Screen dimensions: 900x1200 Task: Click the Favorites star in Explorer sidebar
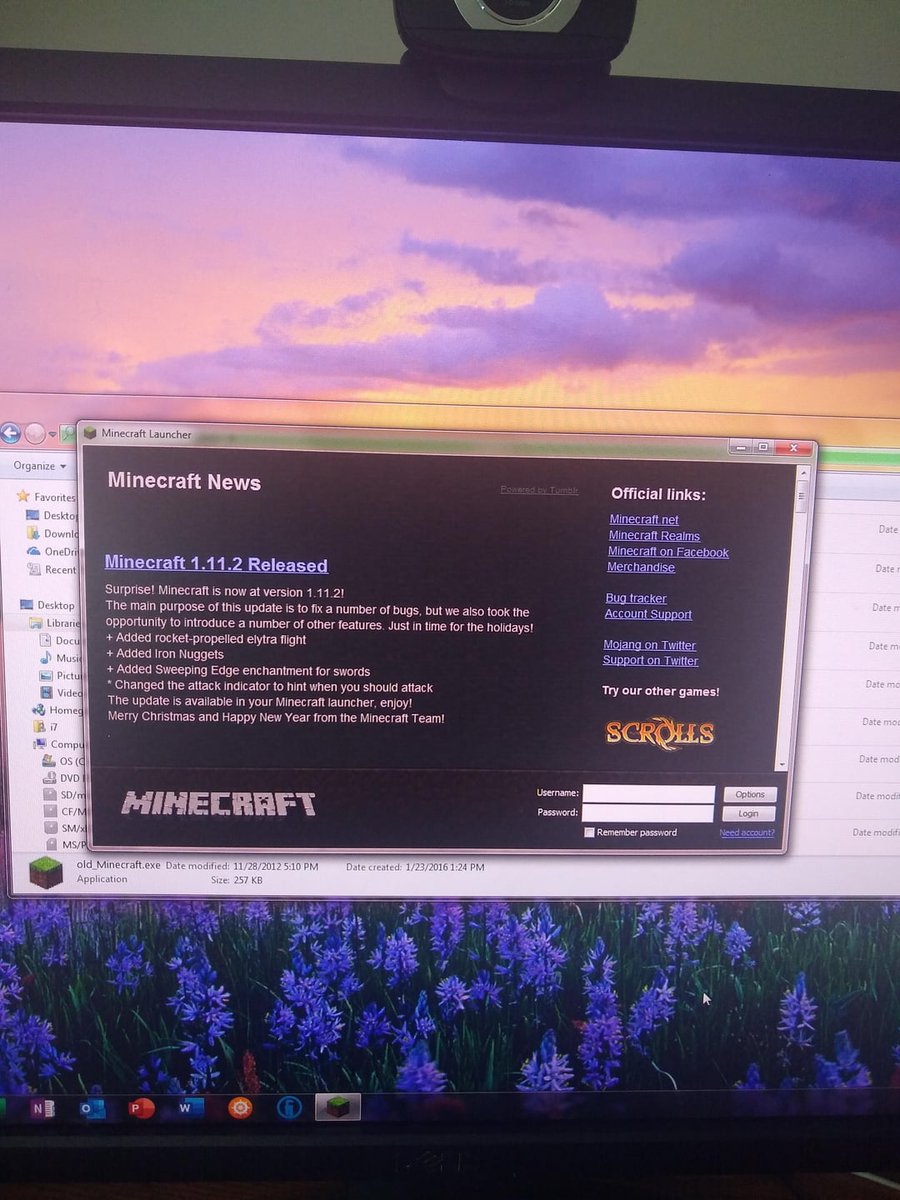point(23,496)
